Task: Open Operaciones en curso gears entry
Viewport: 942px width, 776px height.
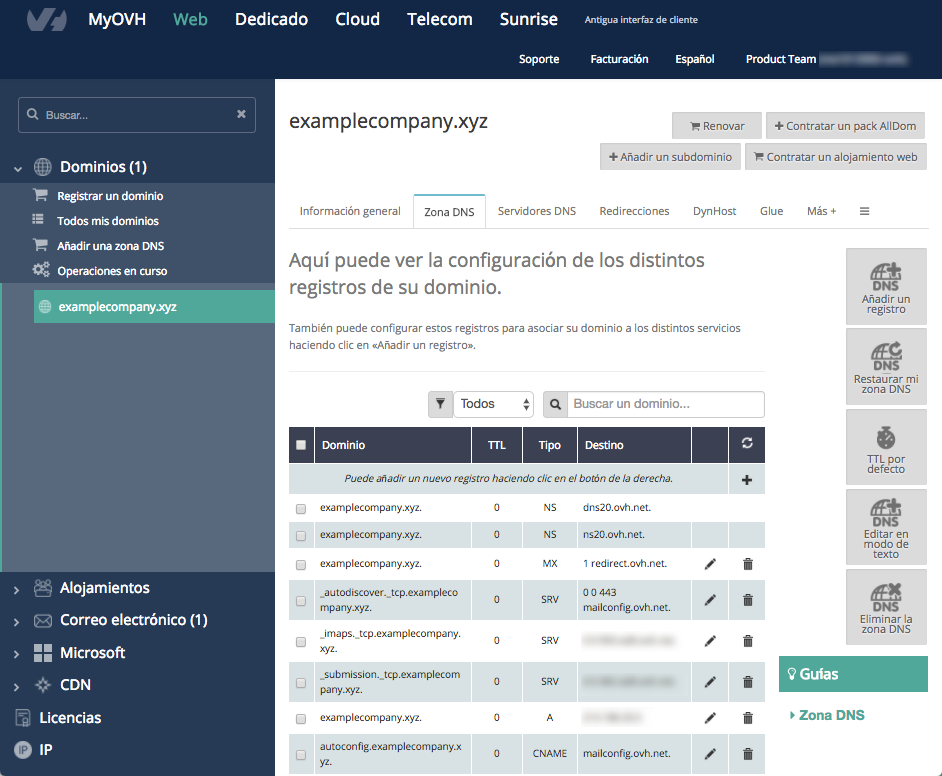Action: tap(112, 271)
